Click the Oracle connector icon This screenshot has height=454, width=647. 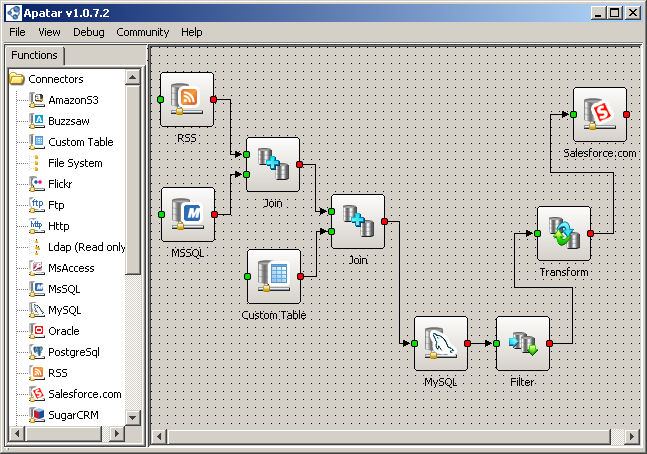[37, 331]
